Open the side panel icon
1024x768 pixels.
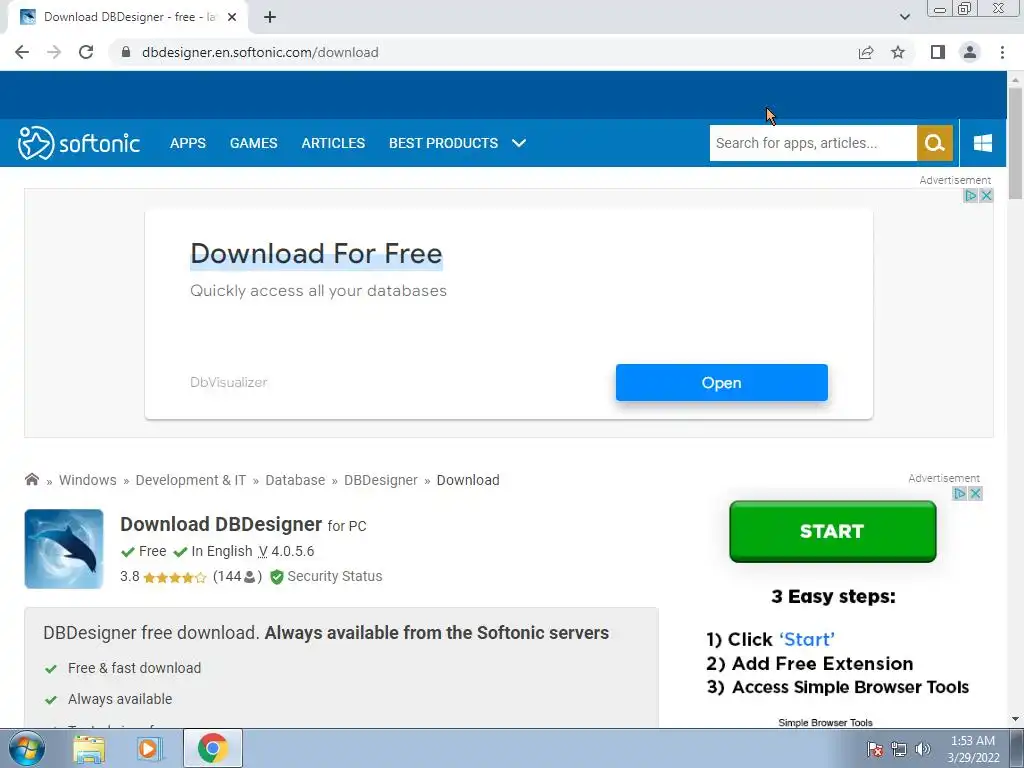click(x=938, y=52)
